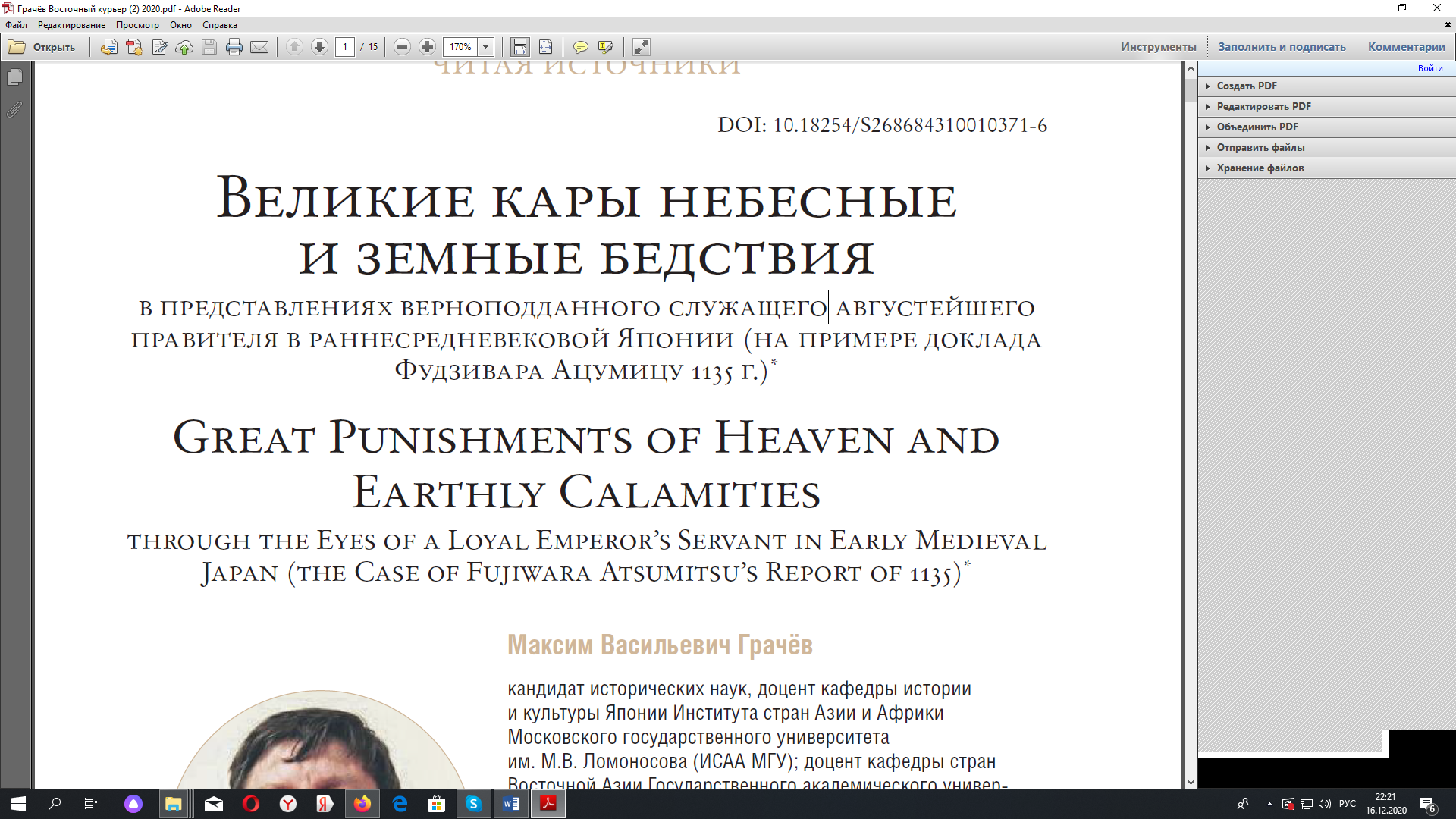The image size is (1456, 819).
Task: Click the volume speaker tray icon
Action: click(x=1325, y=804)
